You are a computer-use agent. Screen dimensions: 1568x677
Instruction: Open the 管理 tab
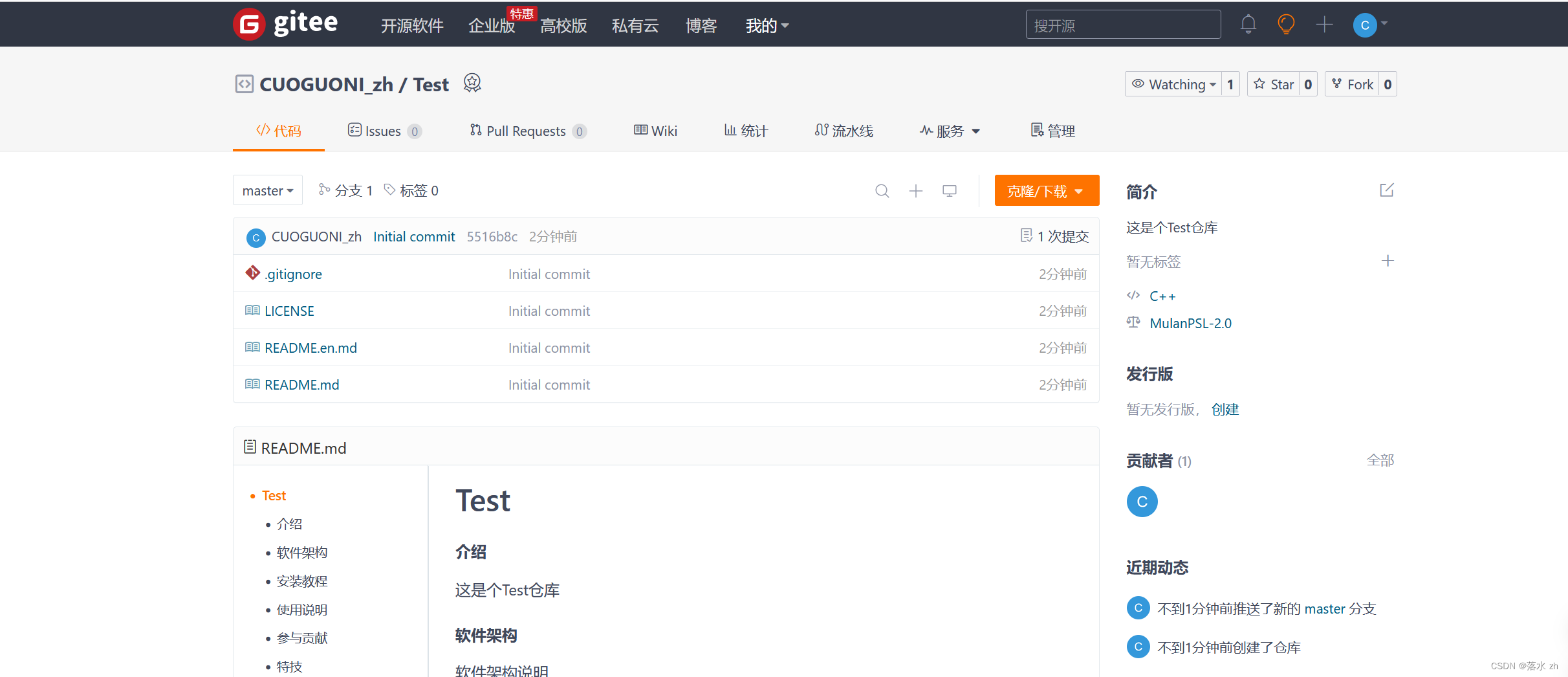coord(1052,131)
